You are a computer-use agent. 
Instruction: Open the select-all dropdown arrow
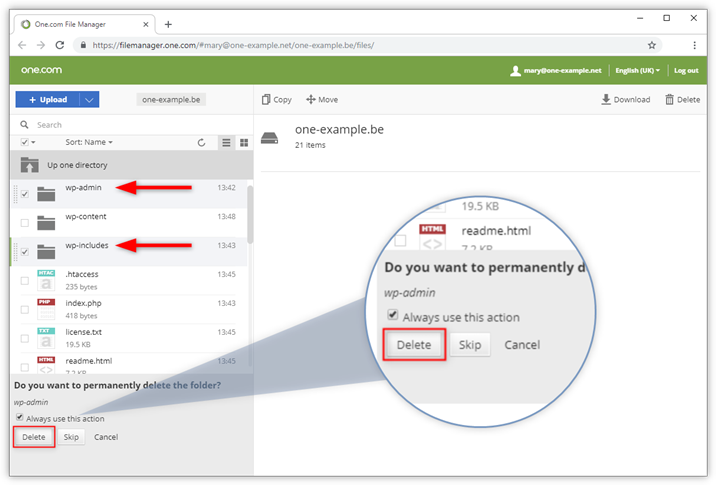[x=33, y=142]
